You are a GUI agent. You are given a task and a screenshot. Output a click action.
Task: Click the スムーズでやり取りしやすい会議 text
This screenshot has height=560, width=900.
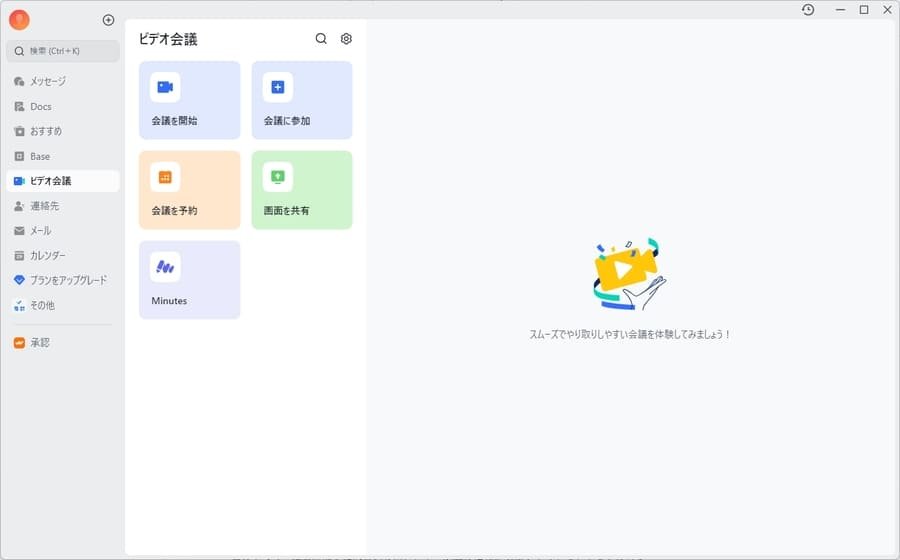pos(630,335)
